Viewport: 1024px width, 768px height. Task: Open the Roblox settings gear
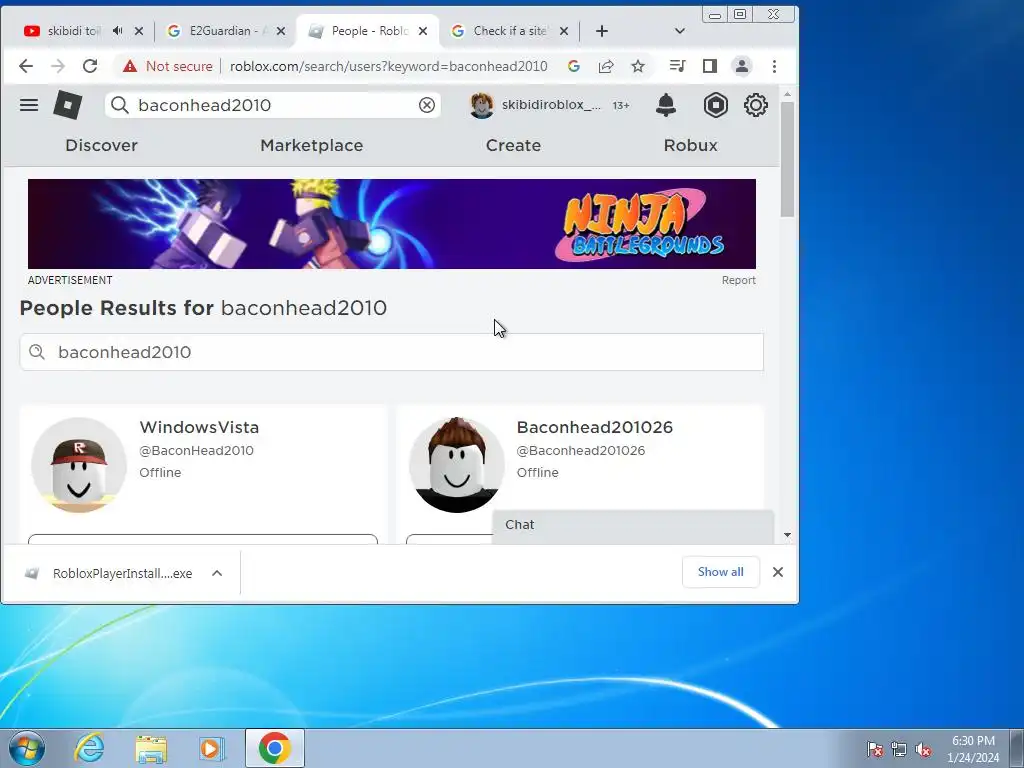pyautogui.click(x=756, y=105)
